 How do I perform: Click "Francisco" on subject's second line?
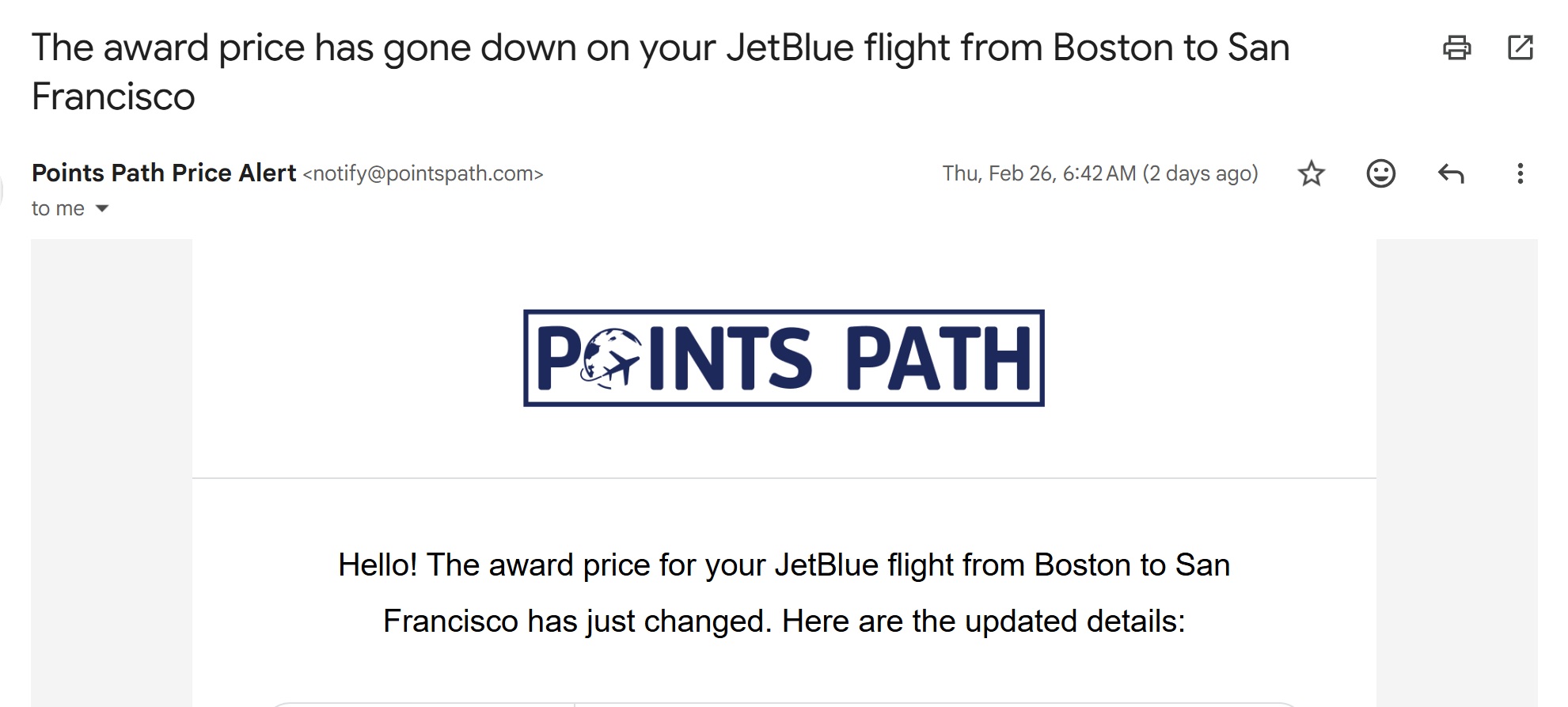click(113, 97)
